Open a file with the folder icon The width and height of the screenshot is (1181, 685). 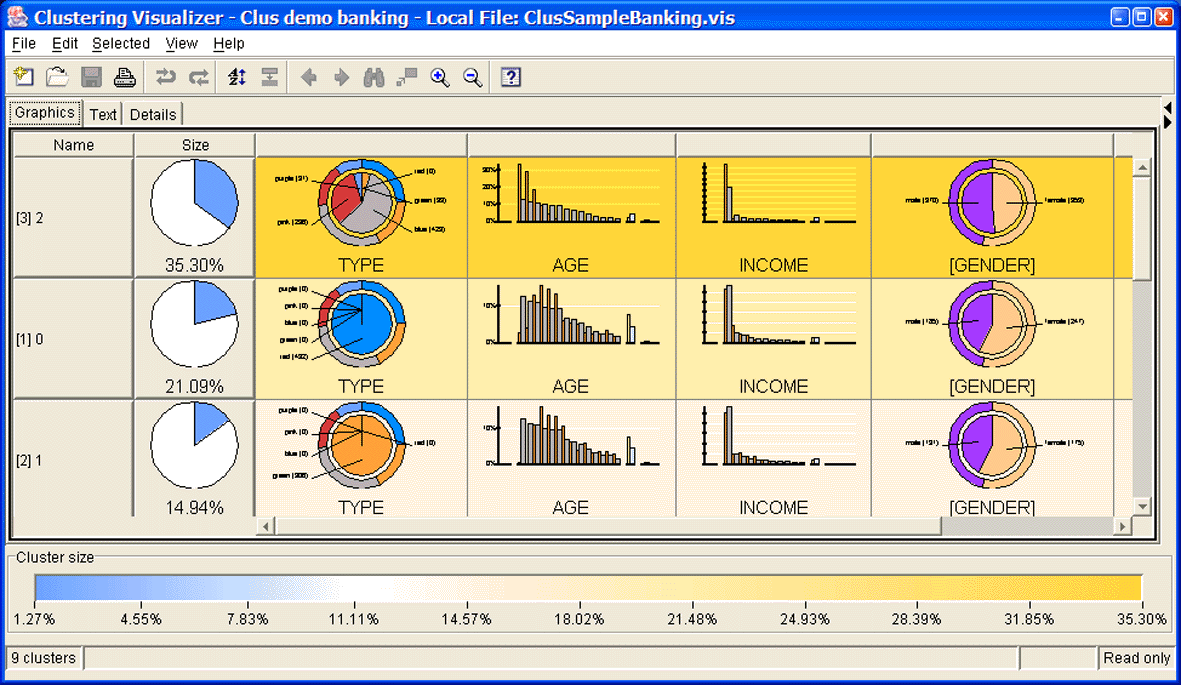[57, 77]
